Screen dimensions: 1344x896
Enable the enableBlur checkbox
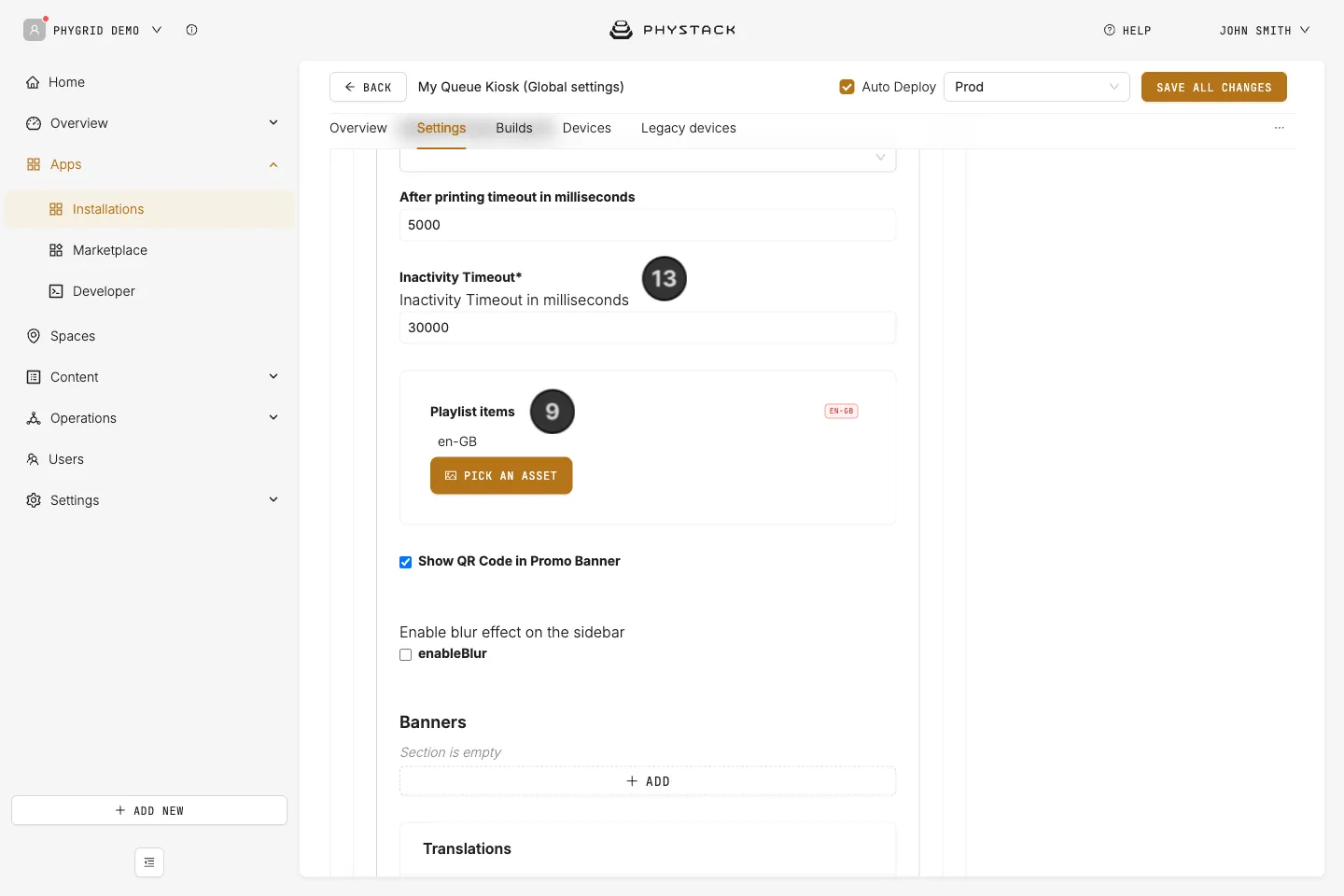[406, 654]
